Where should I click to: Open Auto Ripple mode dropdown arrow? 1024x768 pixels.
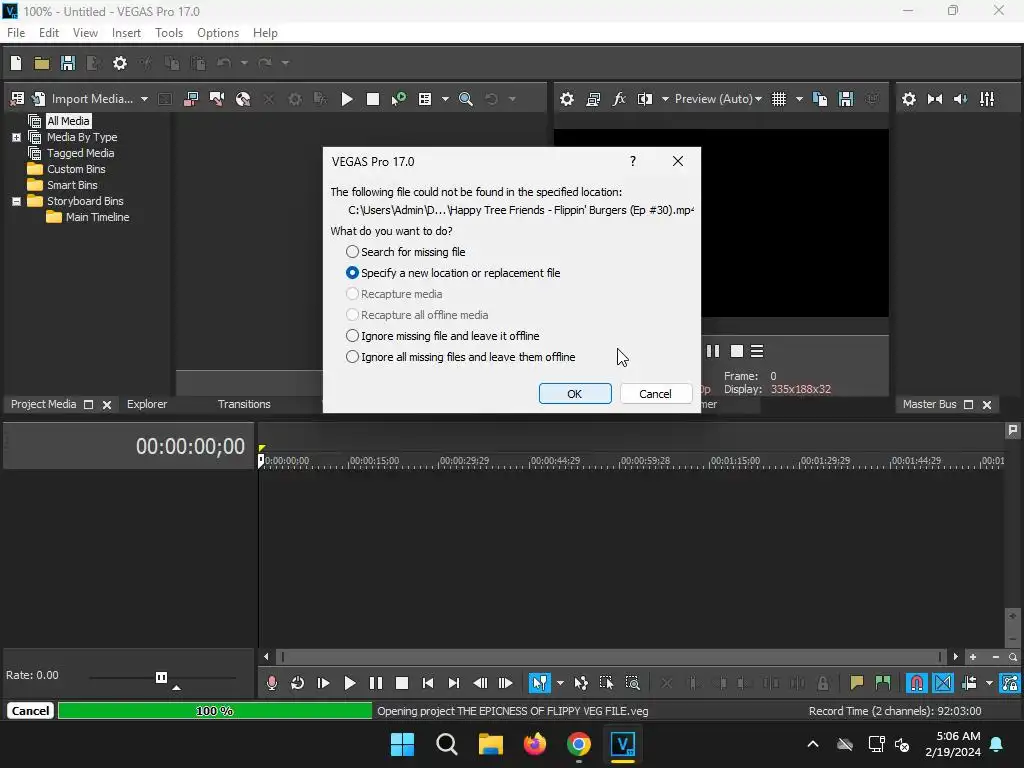coord(989,683)
